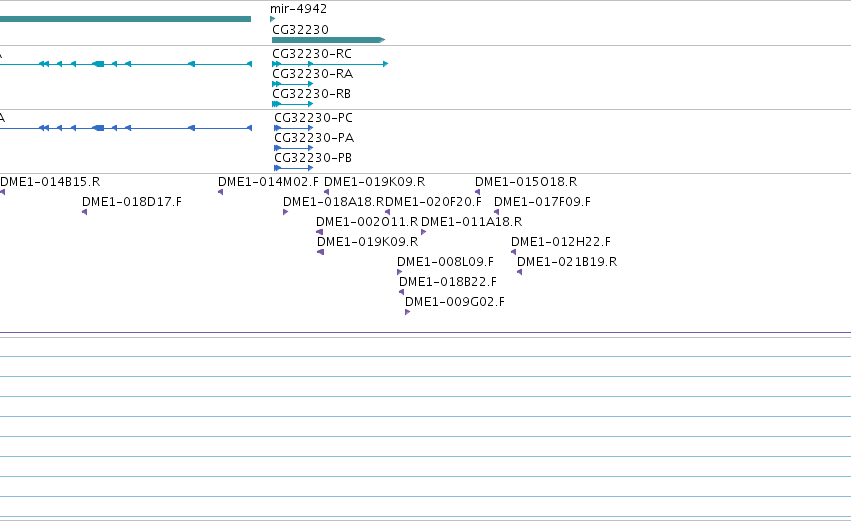Select arrow marker under DME1-011A18.R
851x521 pixels.
coord(424,232)
